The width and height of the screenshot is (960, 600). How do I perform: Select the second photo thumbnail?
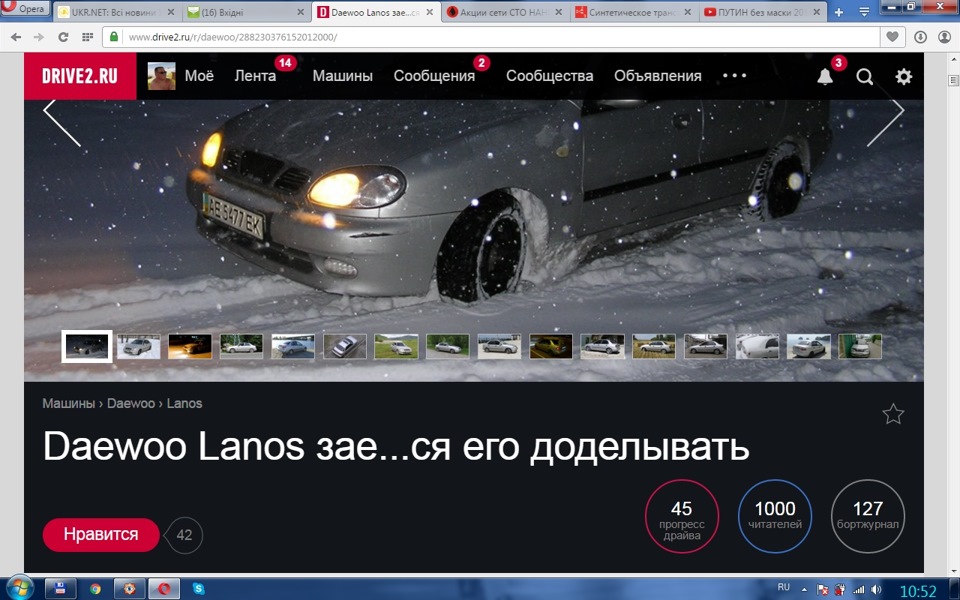pos(138,347)
